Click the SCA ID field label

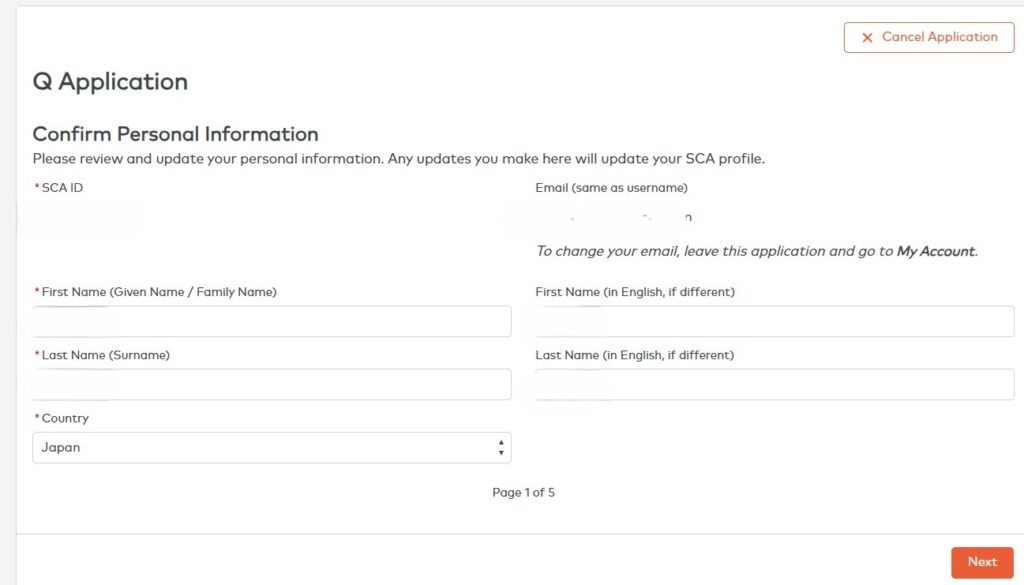pyautogui.click(x=59, y=188)
